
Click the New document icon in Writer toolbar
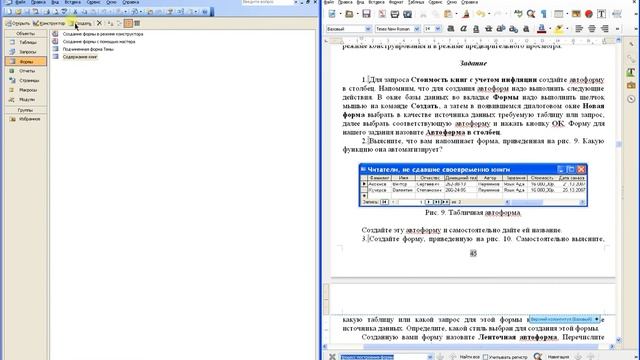[x=332, y=14]
